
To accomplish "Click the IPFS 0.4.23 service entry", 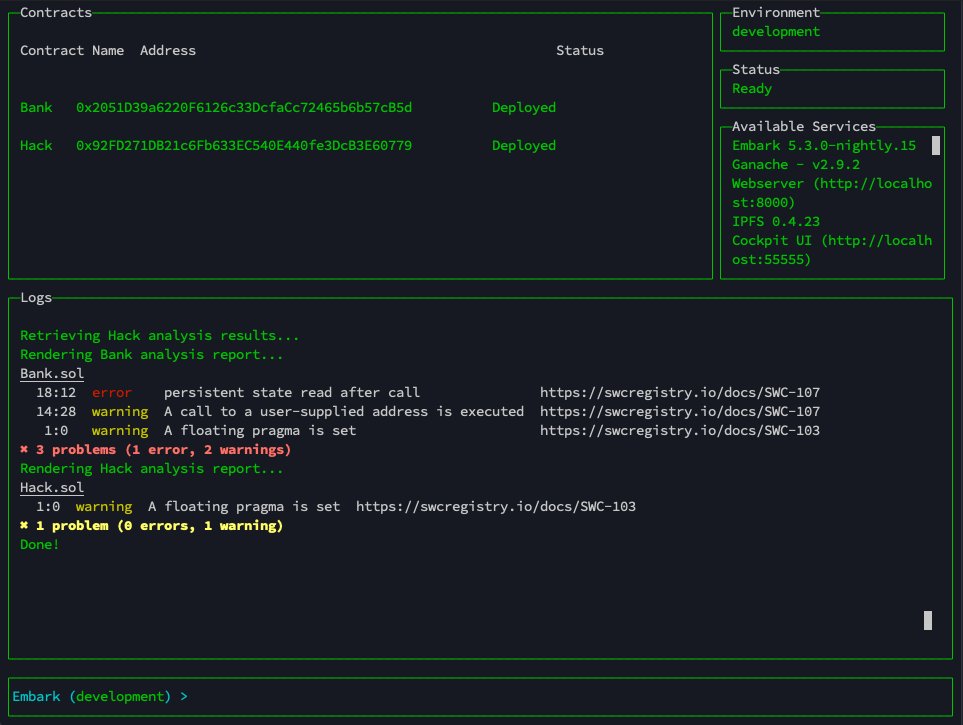I will click(x=776, y=221).
